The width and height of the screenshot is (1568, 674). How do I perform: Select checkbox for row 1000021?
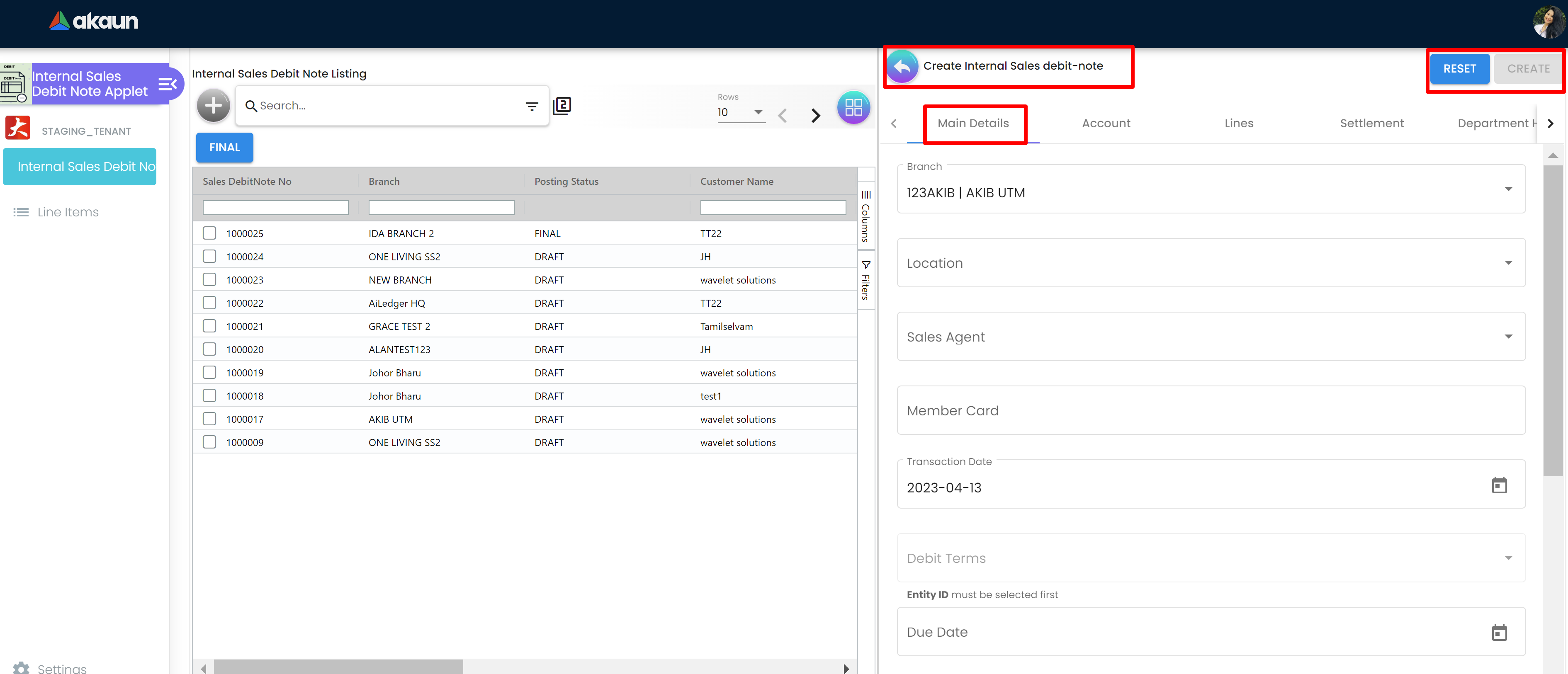209,326
